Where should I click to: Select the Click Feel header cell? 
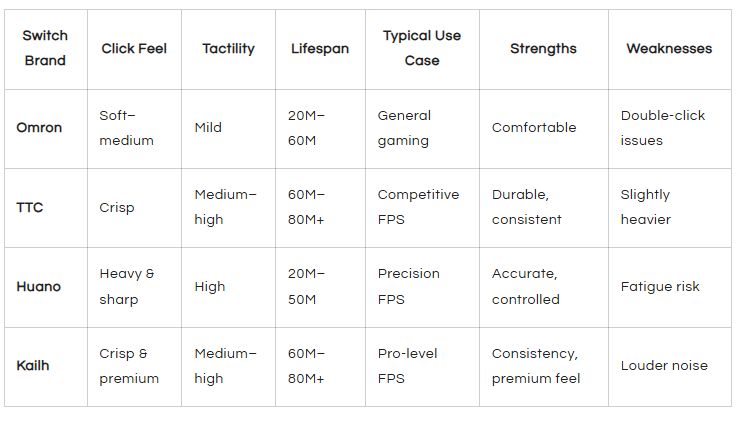(x=134, y=49)
